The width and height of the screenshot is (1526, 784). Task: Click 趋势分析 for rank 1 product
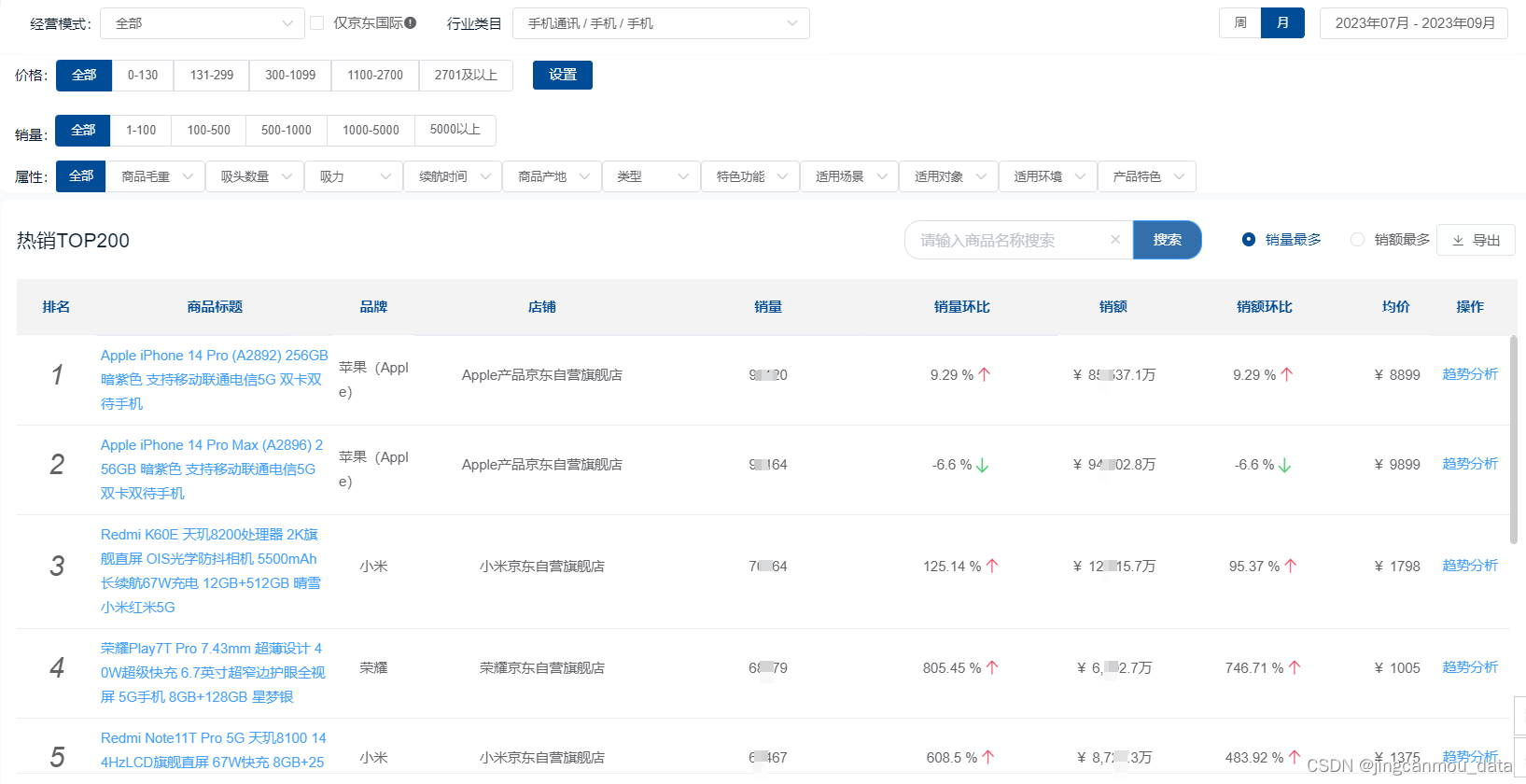(x=1470, y=374)
